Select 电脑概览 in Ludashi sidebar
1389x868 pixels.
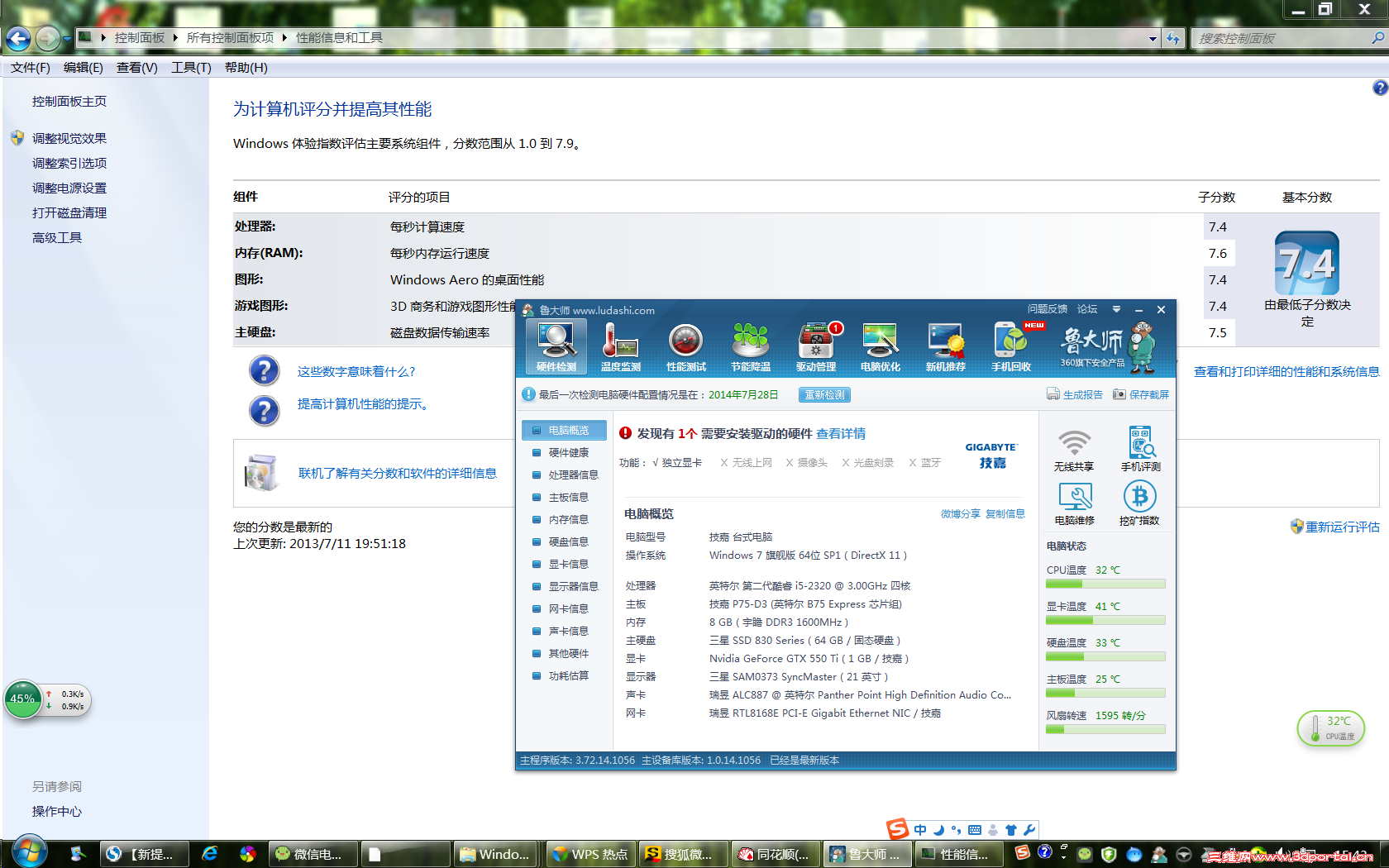pos(565,430)
